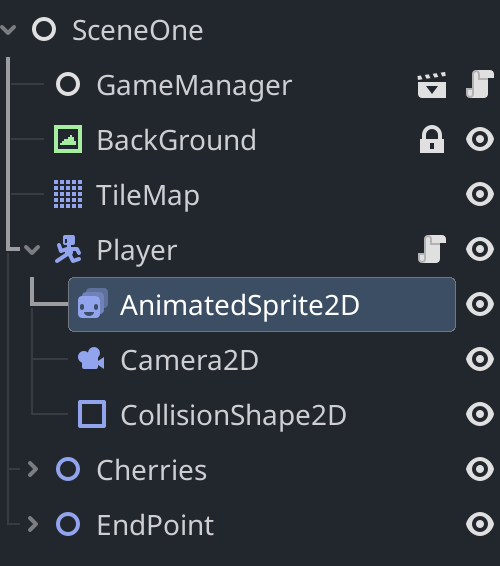Expand the EndPoint node
Screen dimensions: 500x566
tap(33, 524)
